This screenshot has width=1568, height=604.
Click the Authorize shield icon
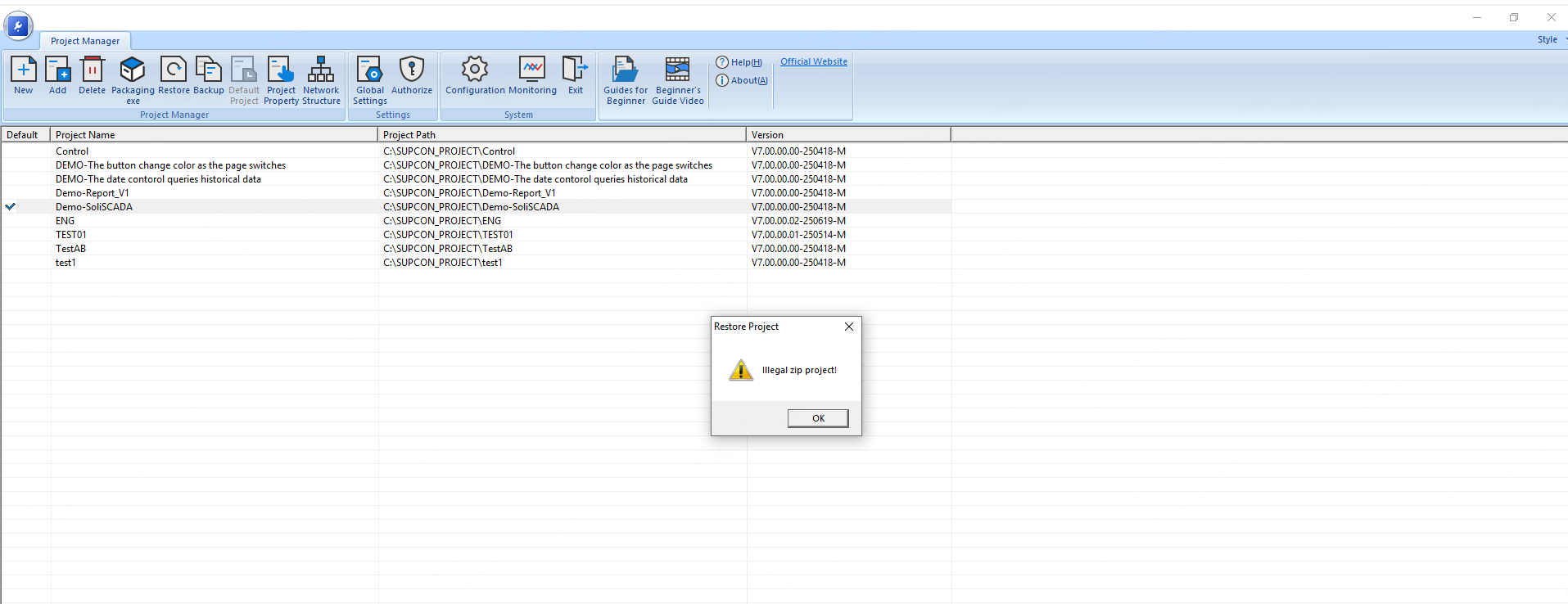[x=412, y=71]
